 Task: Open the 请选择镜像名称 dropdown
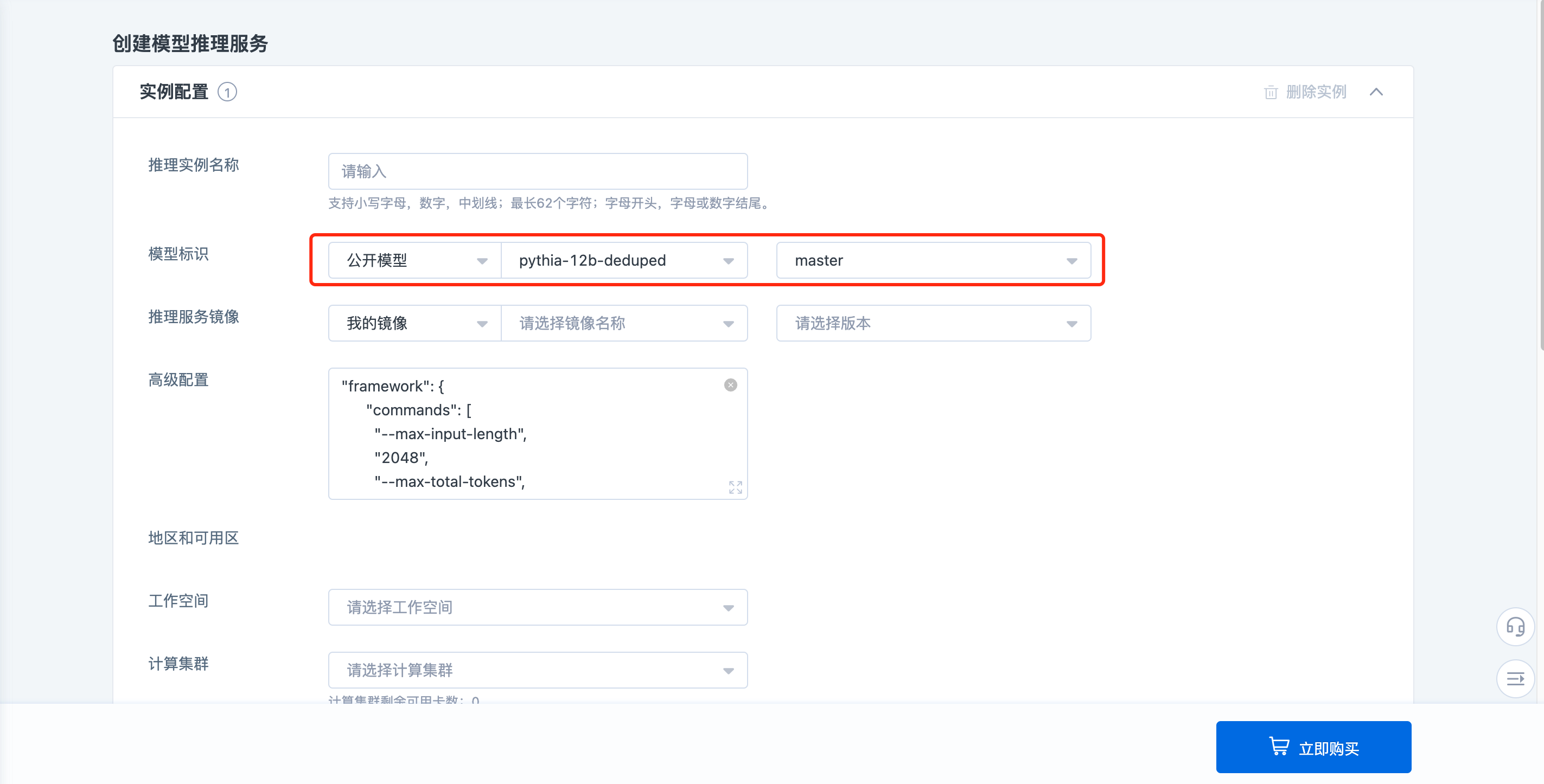click(x=624, y=324)
